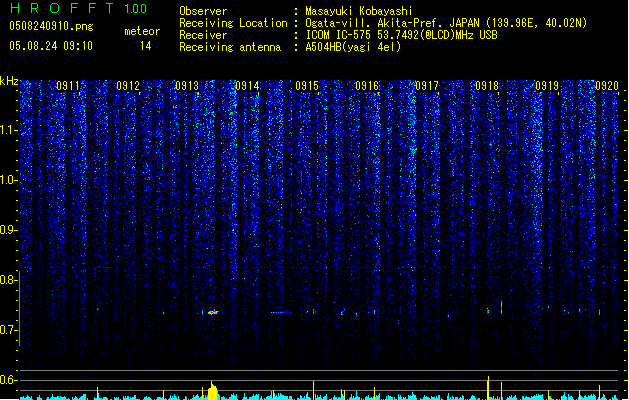Click the kHz axis unit label
629x400 pixels.
tap(9, 81)
